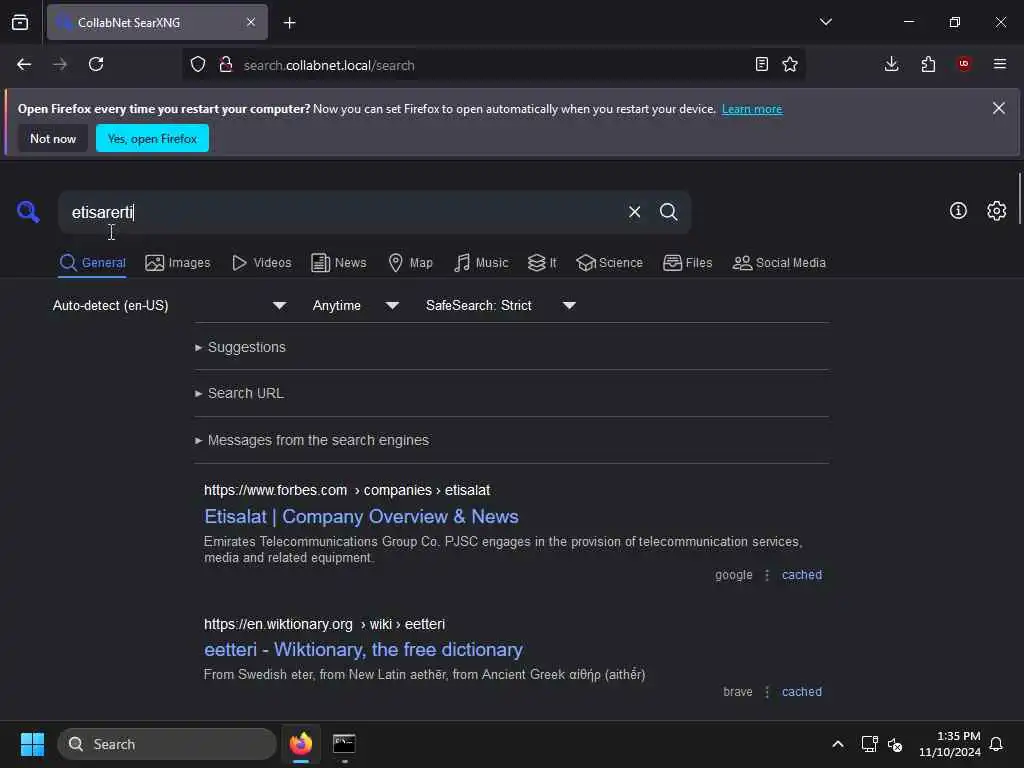Screen dimensions: 1024x768
Task: Open Firefox View tab icon
Action: point(20,22)
